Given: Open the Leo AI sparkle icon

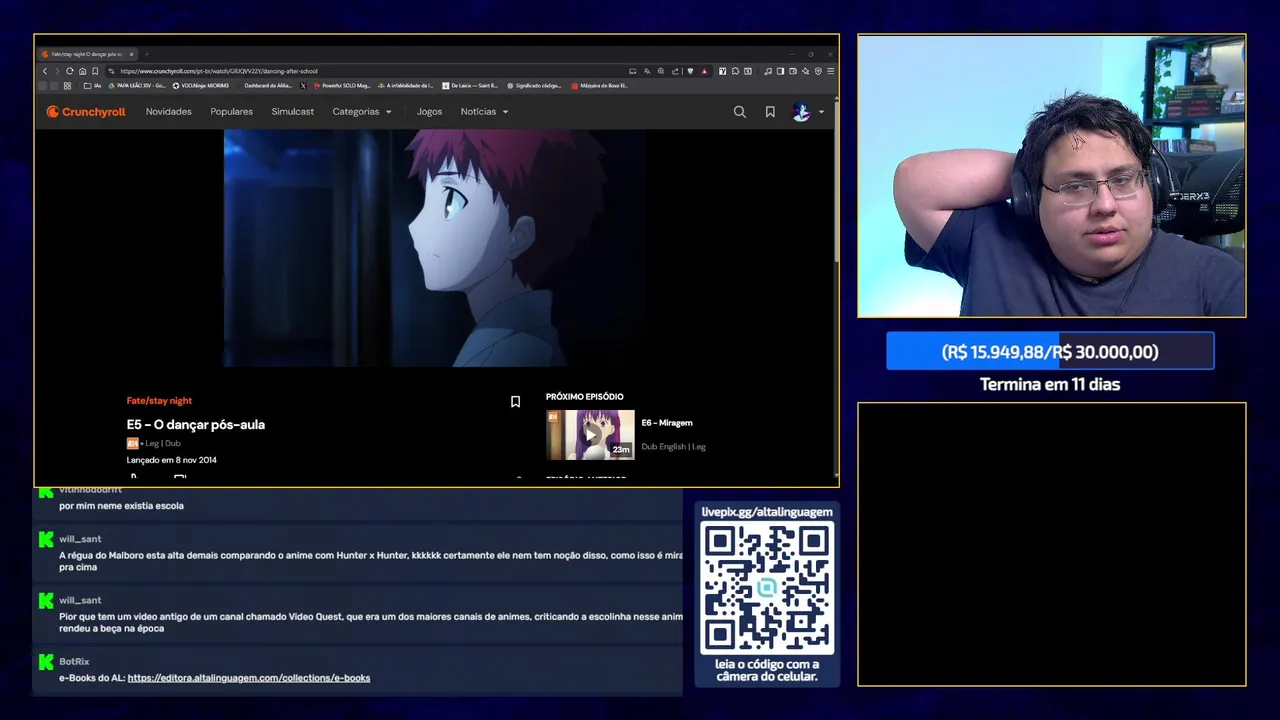Looking at the screenshot, I should coord(806,71).
